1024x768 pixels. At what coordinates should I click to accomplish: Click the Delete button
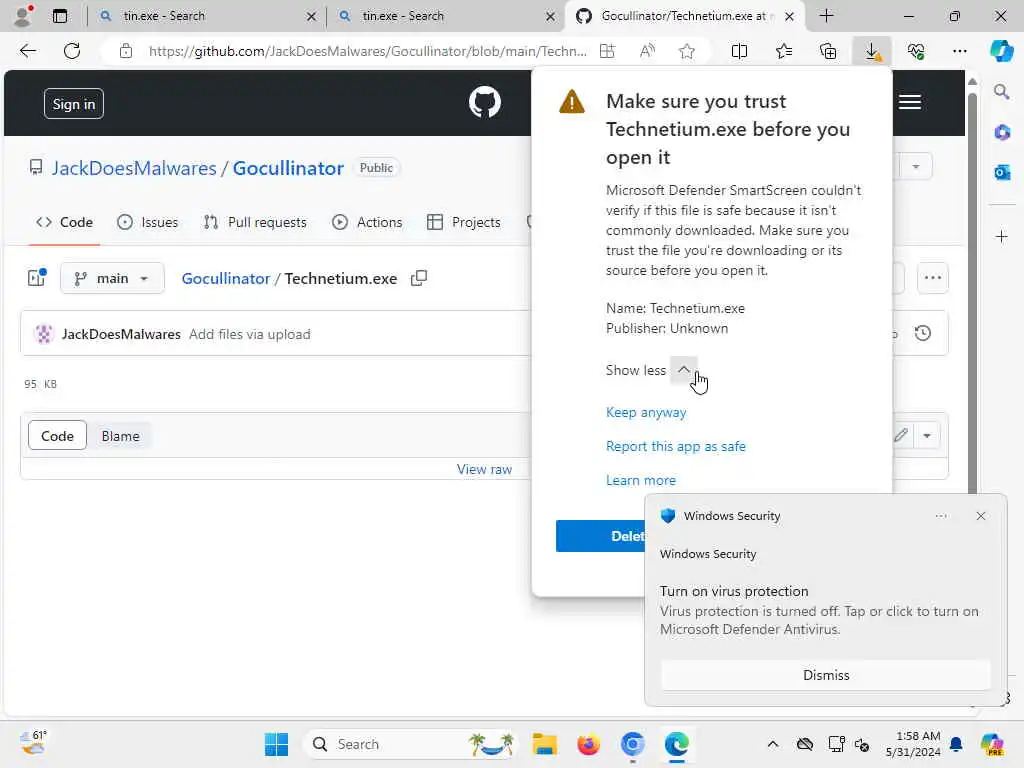[x=600, y=536]
